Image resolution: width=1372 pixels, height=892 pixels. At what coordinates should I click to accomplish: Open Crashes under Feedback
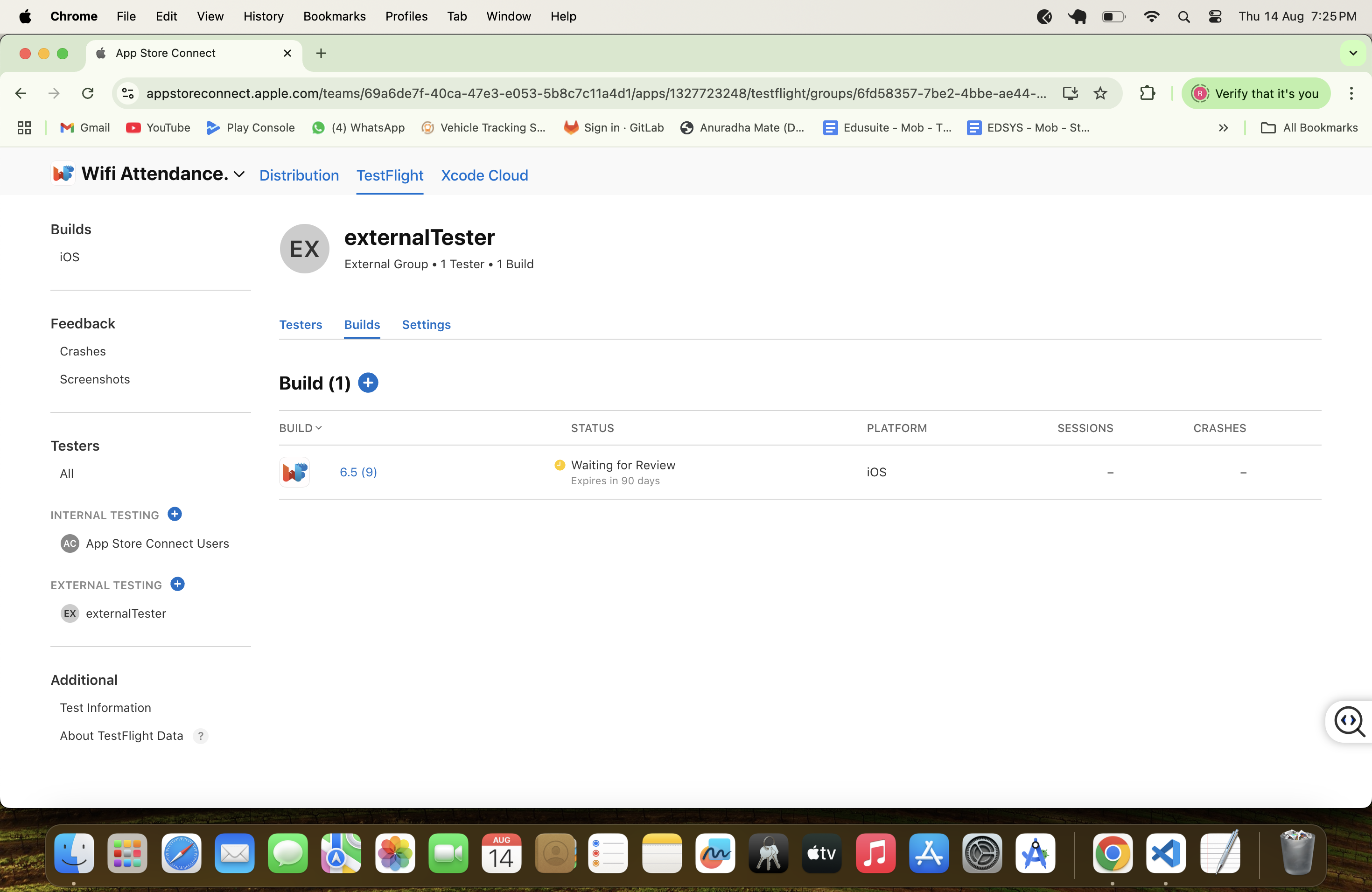83,351
